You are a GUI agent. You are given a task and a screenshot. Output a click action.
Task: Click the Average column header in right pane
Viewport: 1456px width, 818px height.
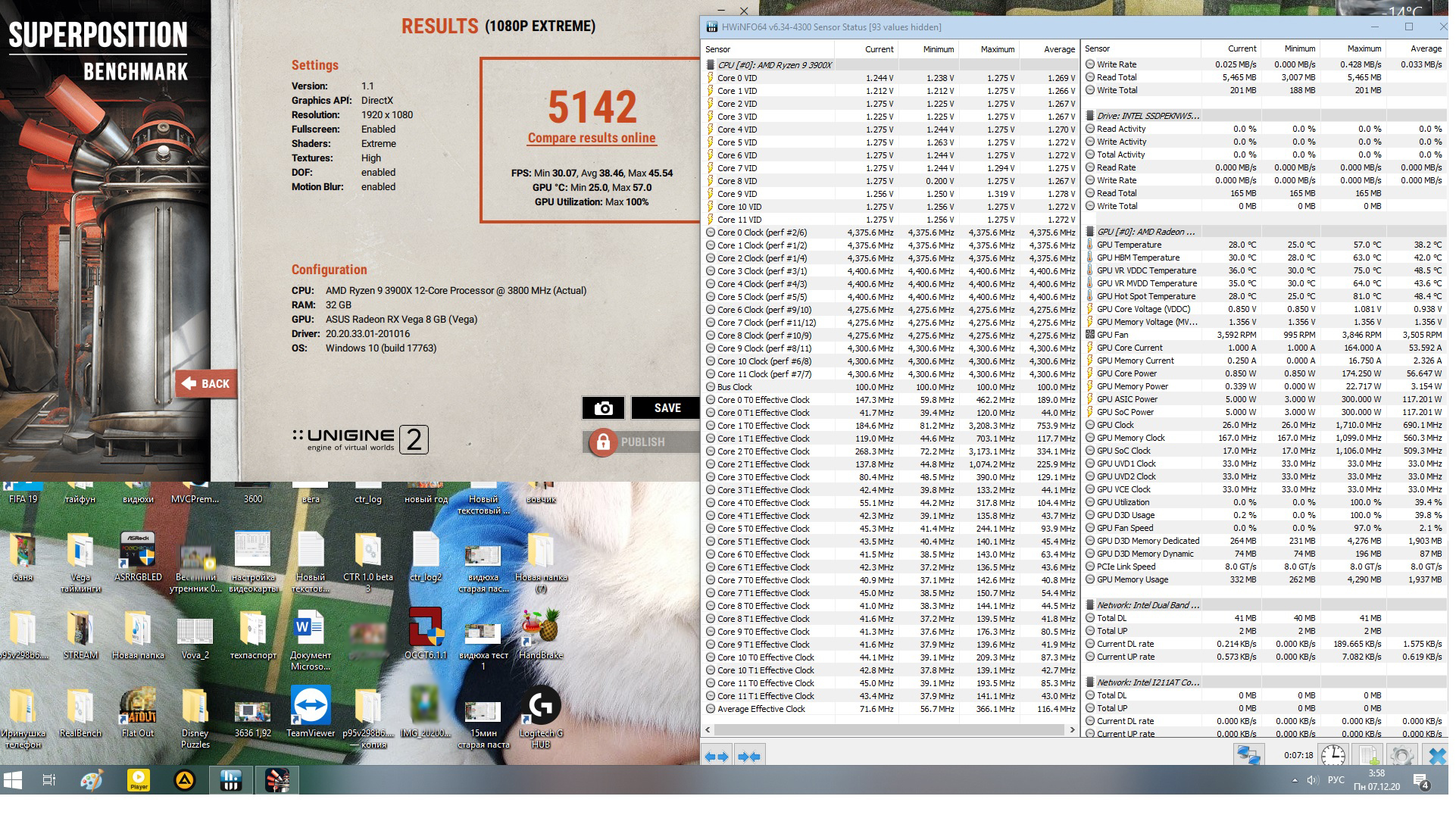tap(1426, 48)
